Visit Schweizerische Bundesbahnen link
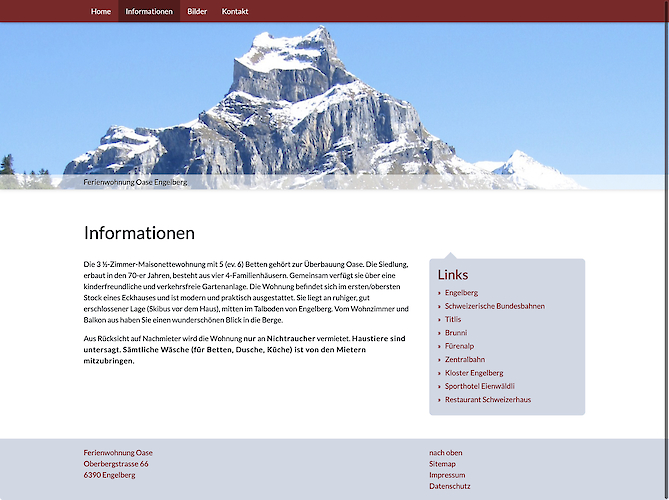The height and width of the screenshot is (500, 669). [x=494, y=306]
